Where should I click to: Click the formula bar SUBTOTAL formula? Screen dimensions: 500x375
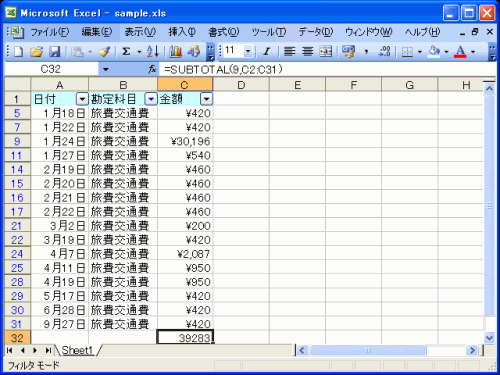tap(224, 69)
